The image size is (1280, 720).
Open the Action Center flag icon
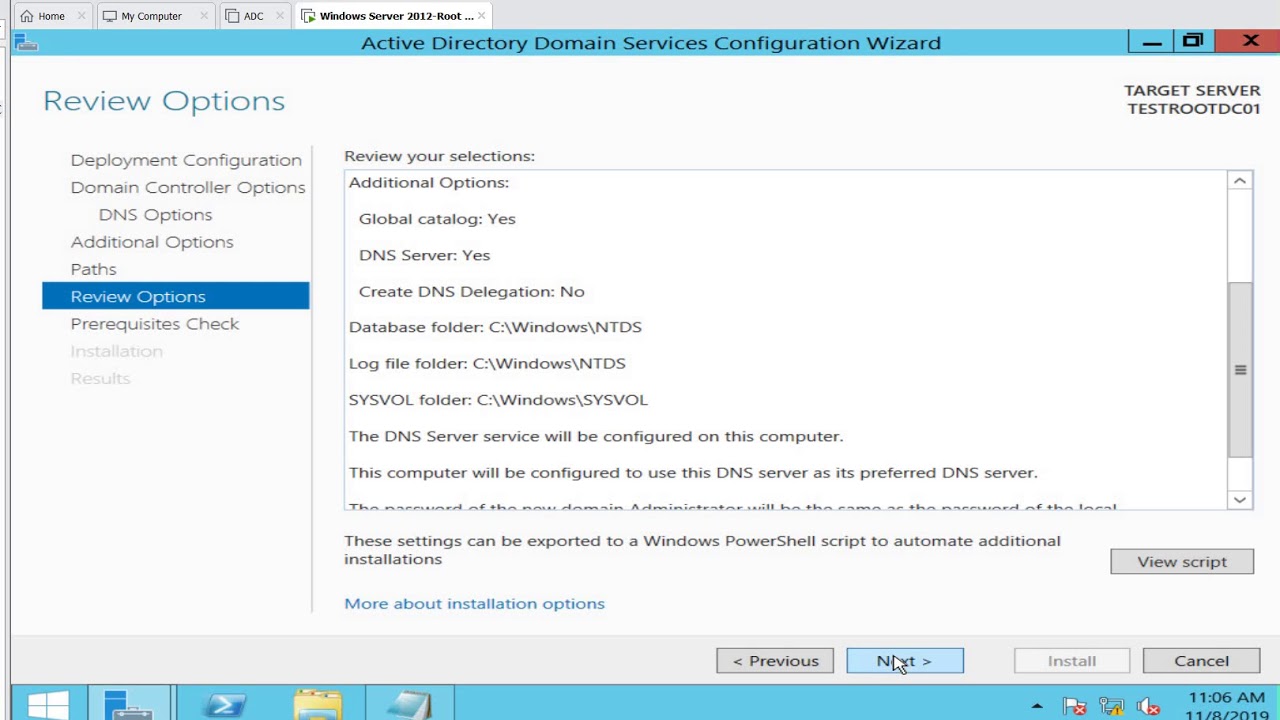[x=1075, y=706]
